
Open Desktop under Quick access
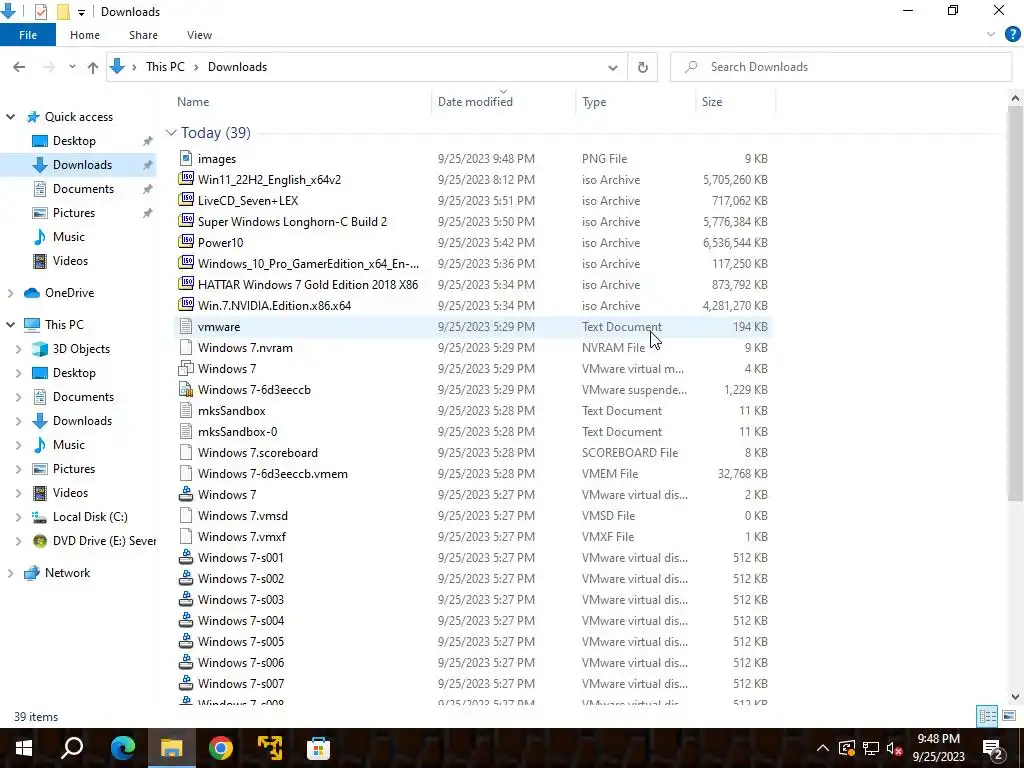pyautogui.click(x=74, y=140)
